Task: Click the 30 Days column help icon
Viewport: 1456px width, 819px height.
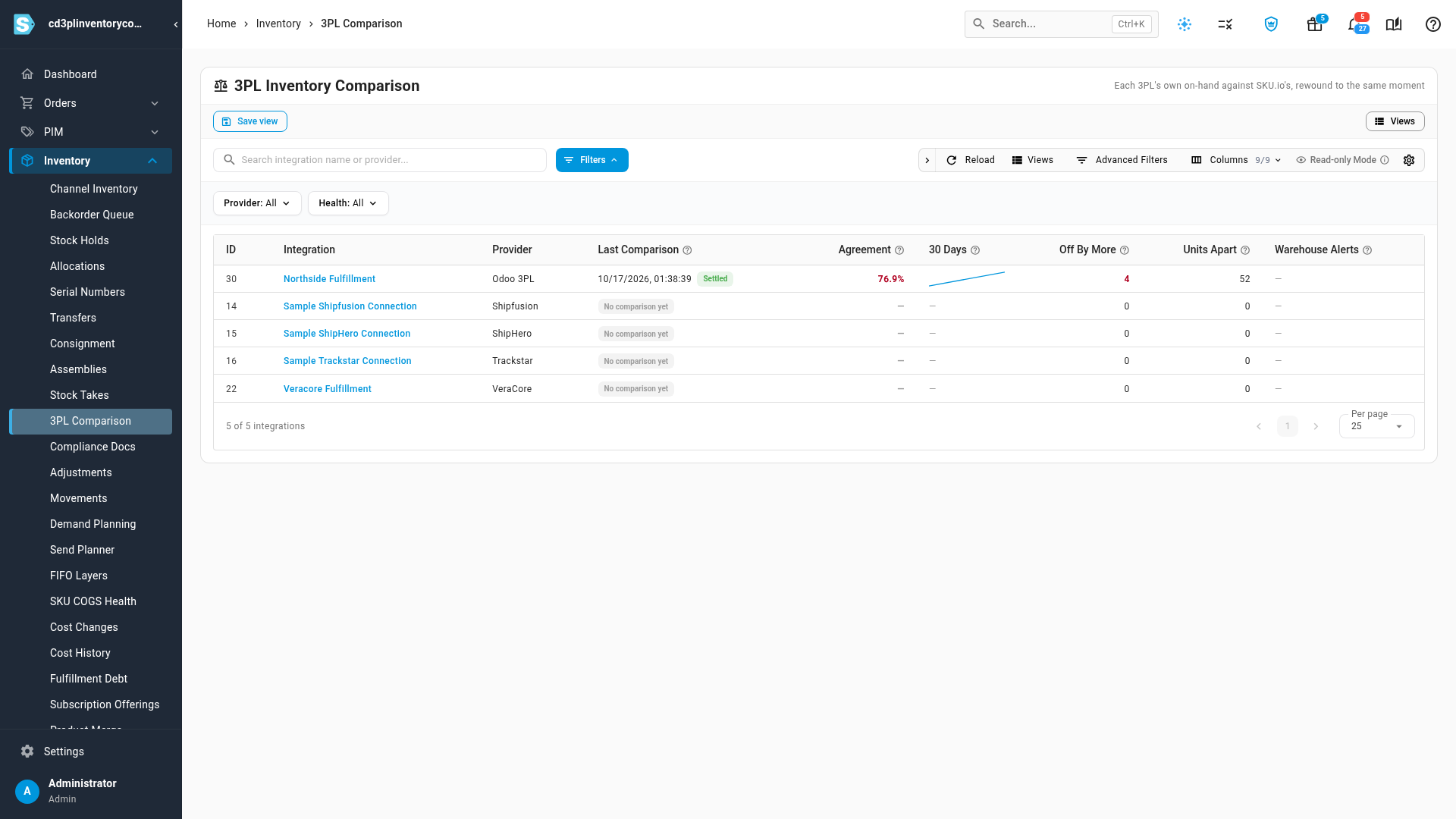Action: click(x=975, y=250)
